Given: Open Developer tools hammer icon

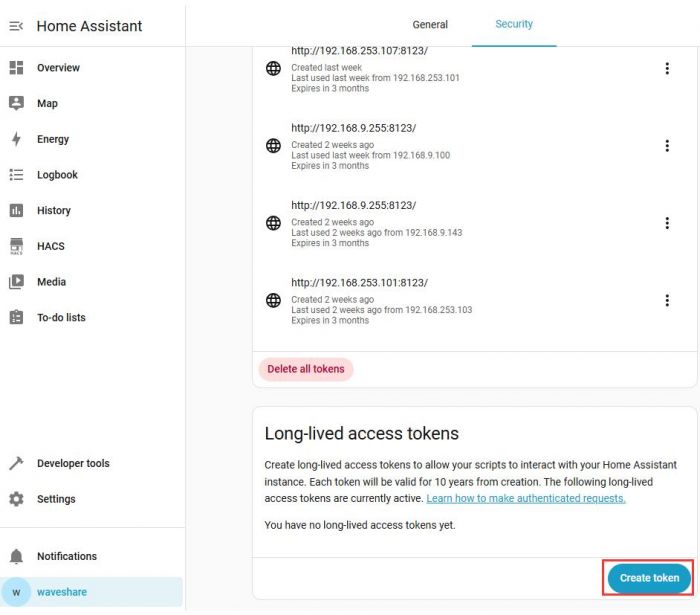Looking at the screenshot, I should pyautogui.click(x=16, y=463).
